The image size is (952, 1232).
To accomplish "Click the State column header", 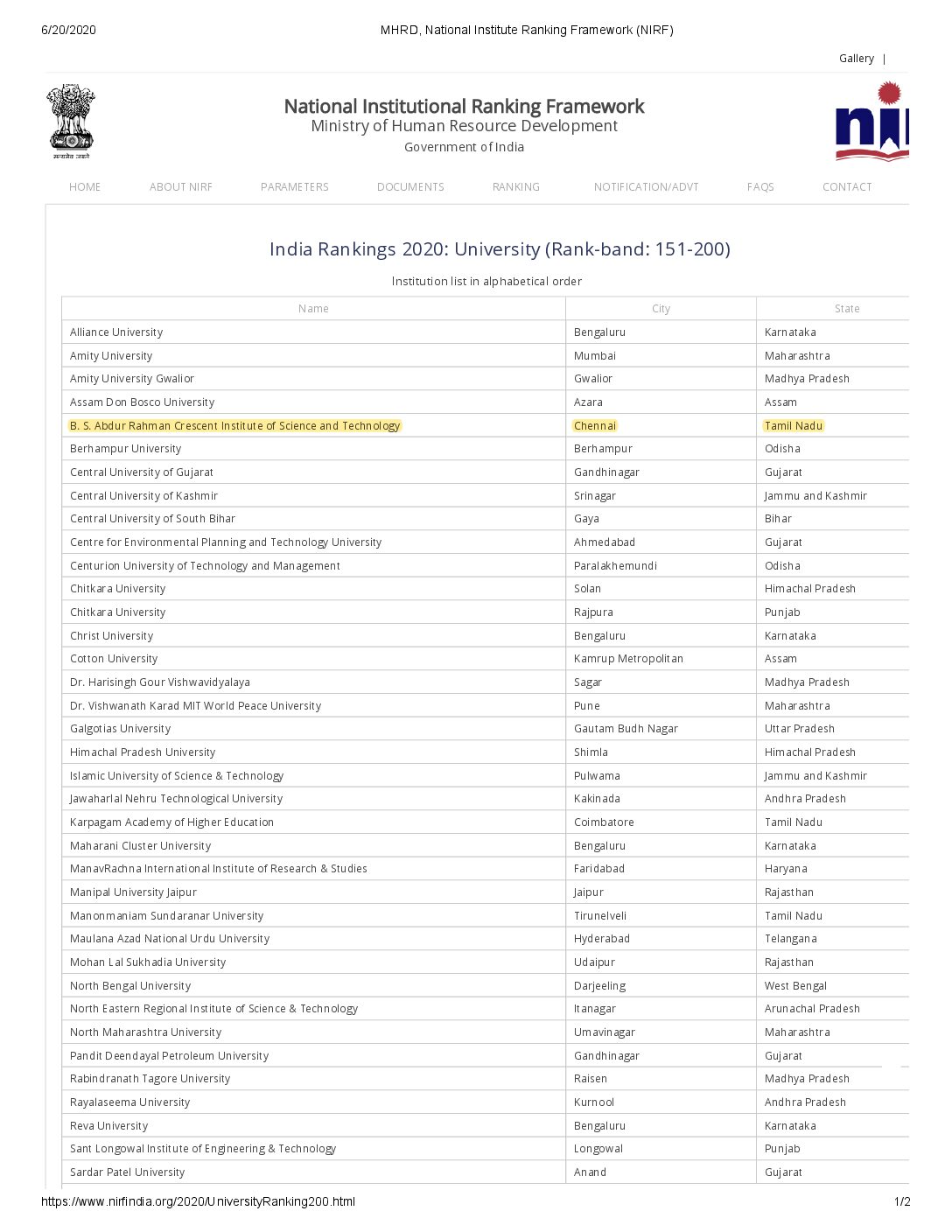I will click(847, 309).
